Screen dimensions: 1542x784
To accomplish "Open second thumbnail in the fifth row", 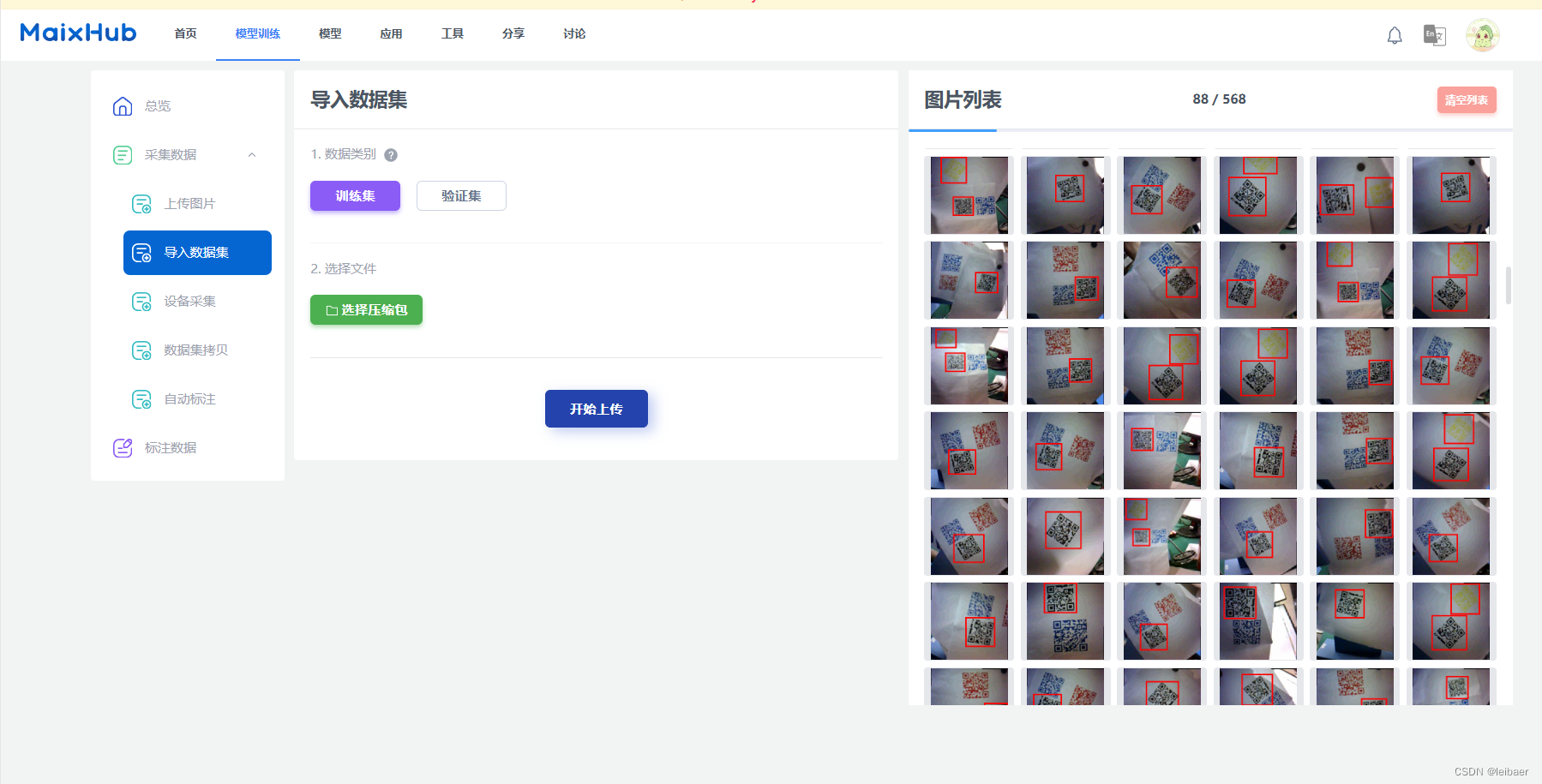I will click(x=1065, y=536).
